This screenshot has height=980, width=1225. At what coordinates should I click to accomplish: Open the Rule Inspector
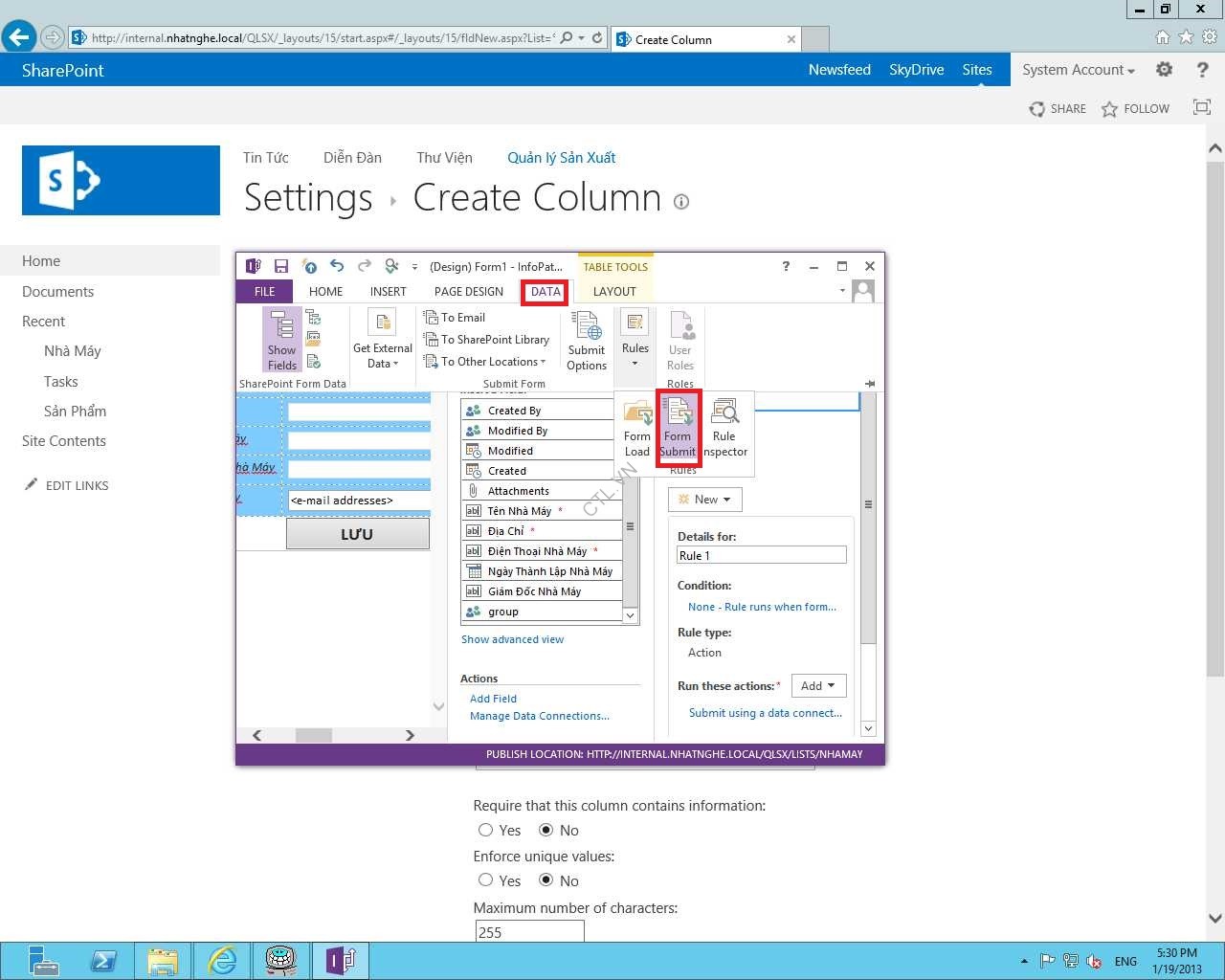click(x=724, y=428)
